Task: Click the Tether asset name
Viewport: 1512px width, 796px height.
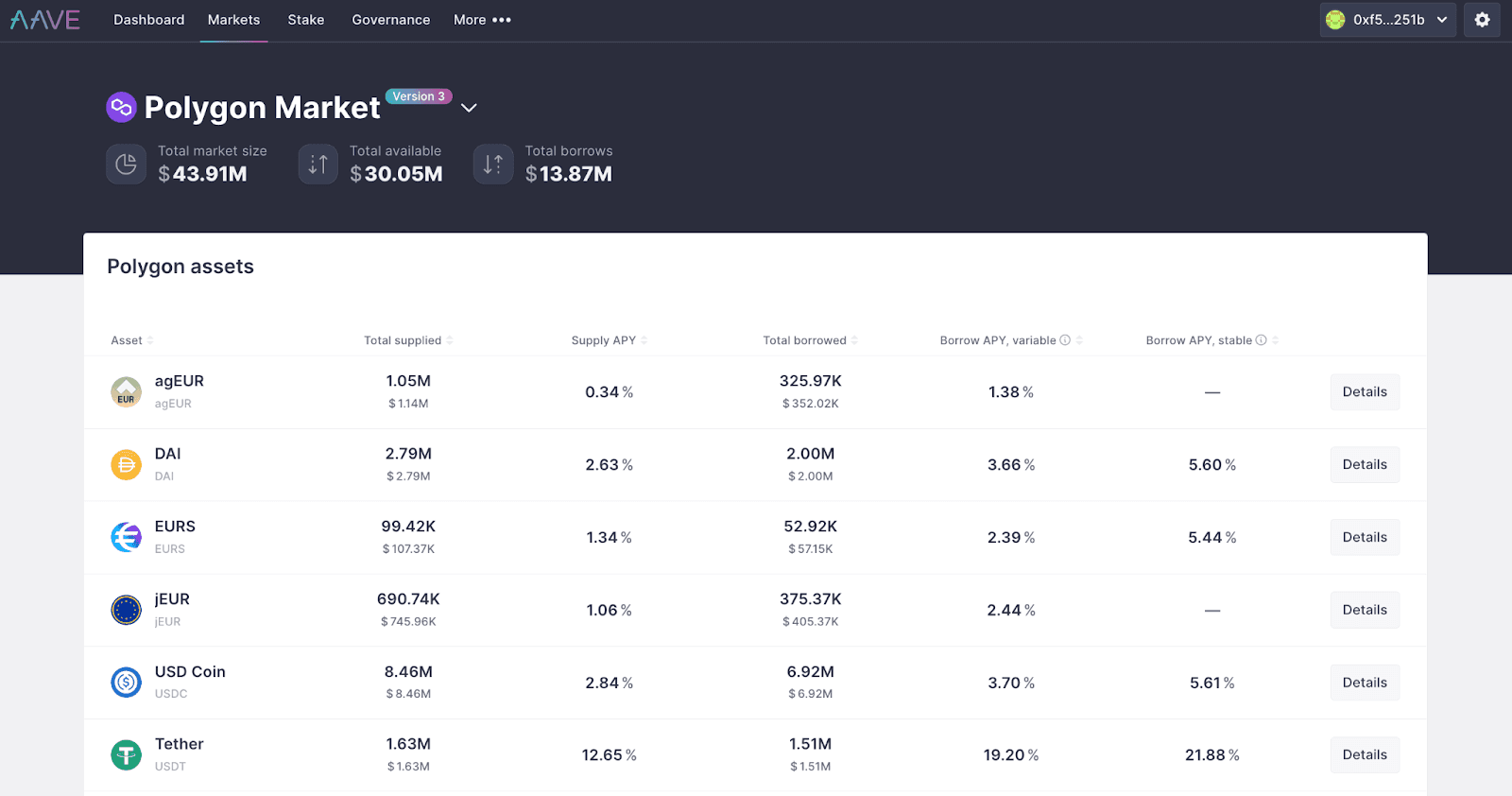Action: point(180,744)
